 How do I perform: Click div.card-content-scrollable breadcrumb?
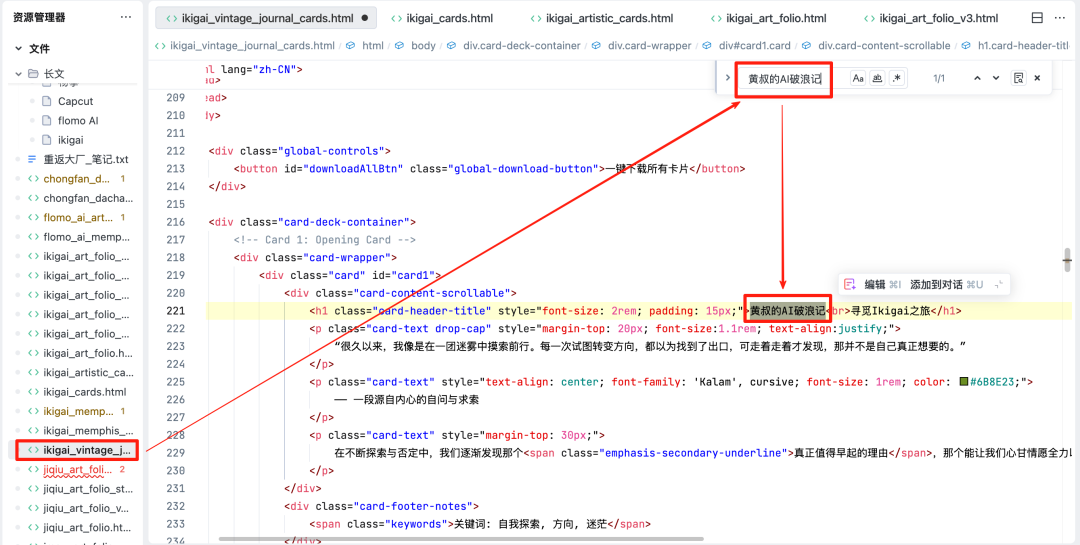pyautogui.click(x=884, y=45)
